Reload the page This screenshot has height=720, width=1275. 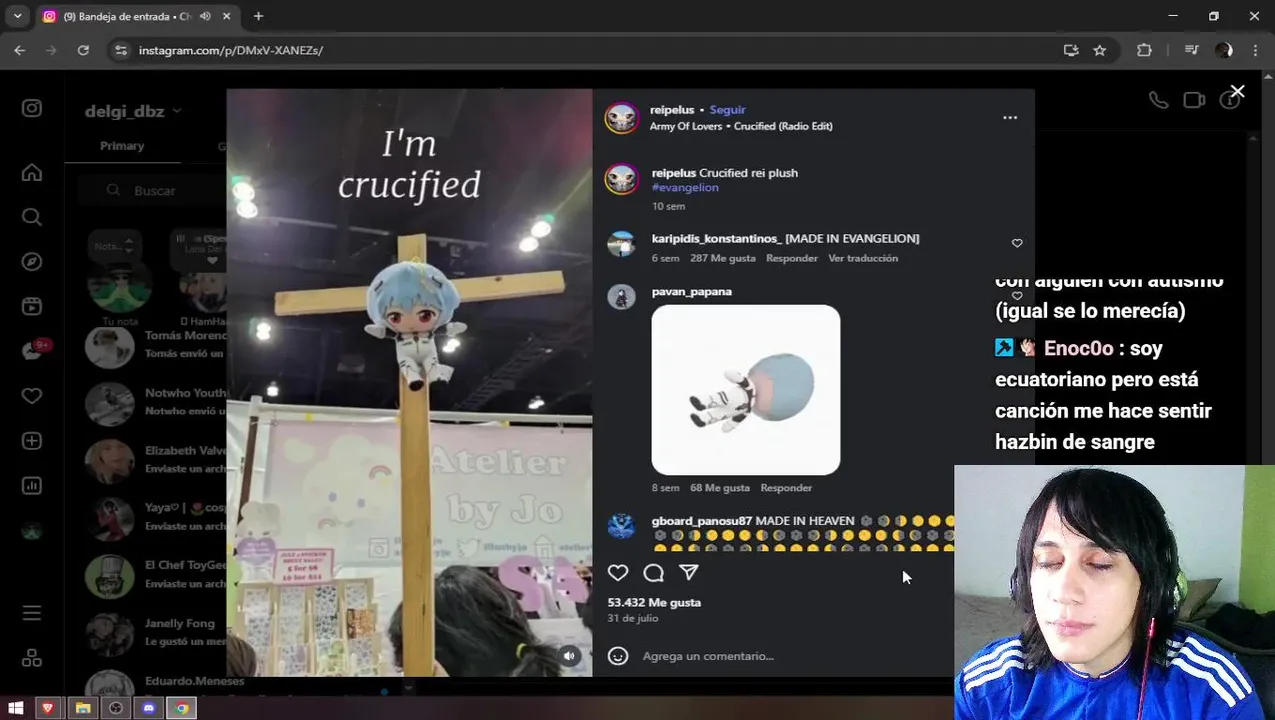pos(83,50)
